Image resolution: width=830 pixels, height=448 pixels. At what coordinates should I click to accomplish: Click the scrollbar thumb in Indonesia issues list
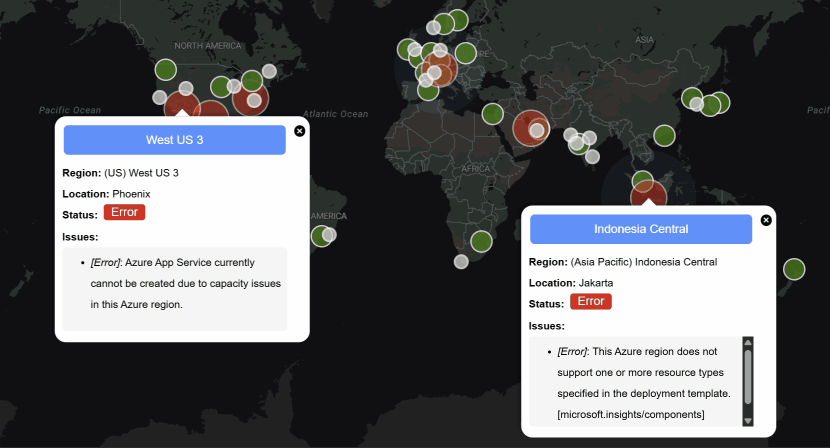click(x=747, y=375)
